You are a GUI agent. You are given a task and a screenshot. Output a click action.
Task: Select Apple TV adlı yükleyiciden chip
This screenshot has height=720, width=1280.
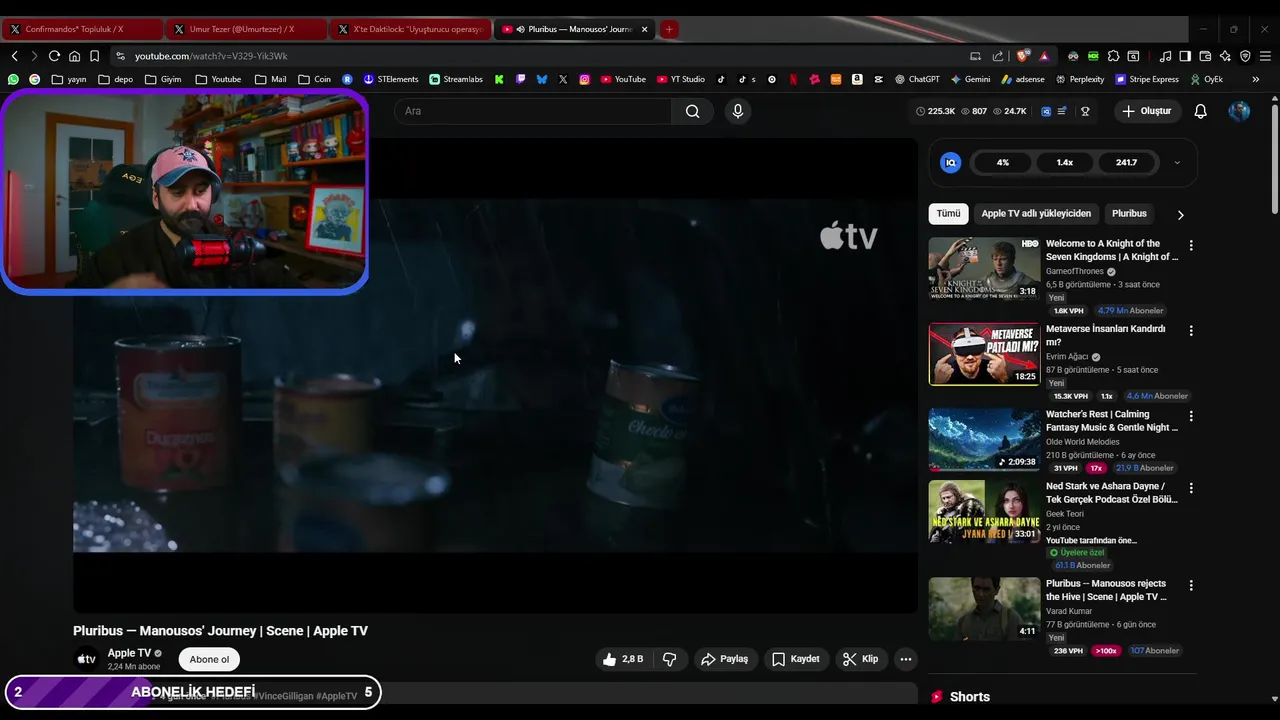(1036, 213)
